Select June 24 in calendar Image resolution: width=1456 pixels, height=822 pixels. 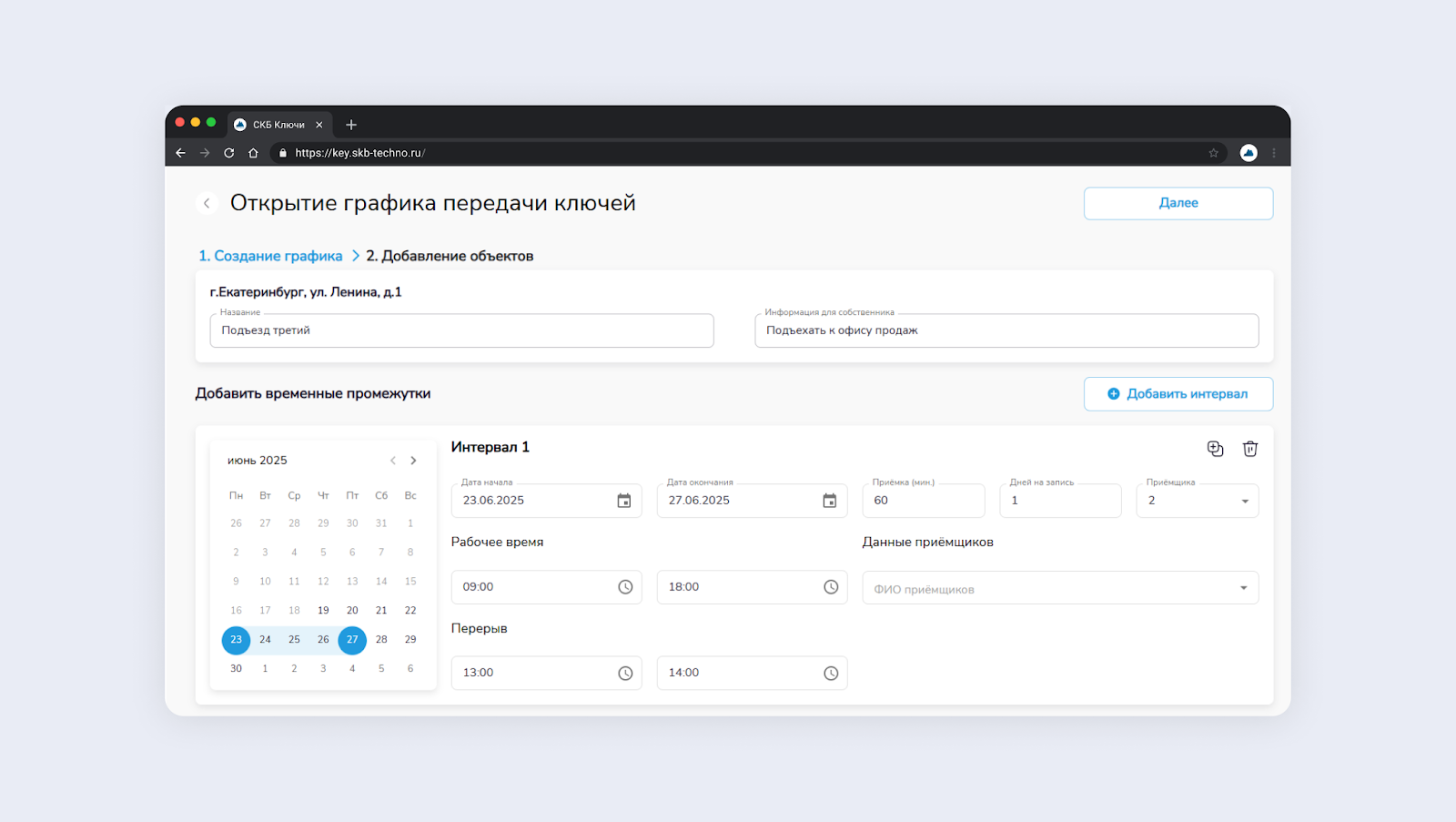click(x=265, y=640)
